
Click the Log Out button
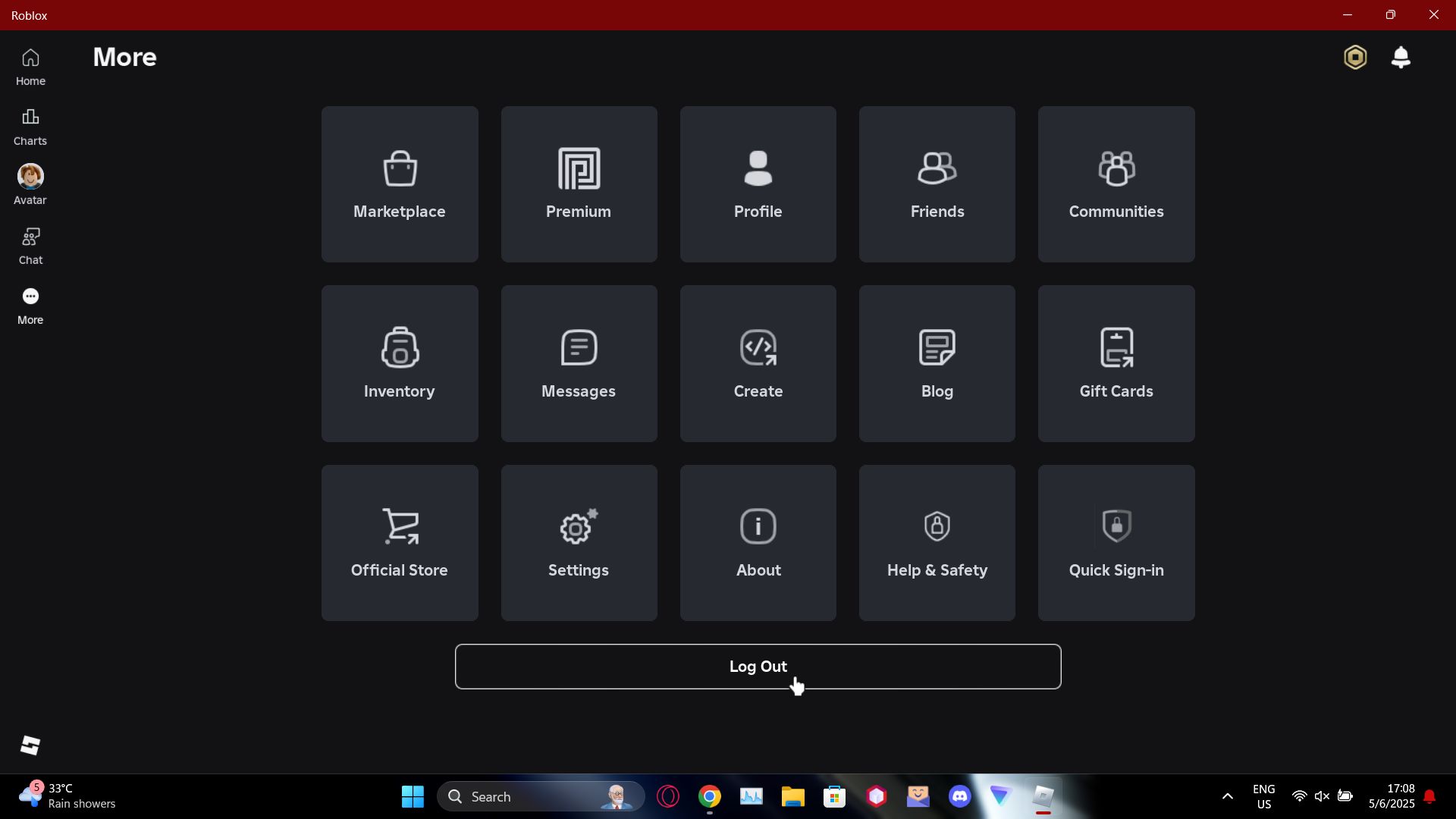click(758, 667)
